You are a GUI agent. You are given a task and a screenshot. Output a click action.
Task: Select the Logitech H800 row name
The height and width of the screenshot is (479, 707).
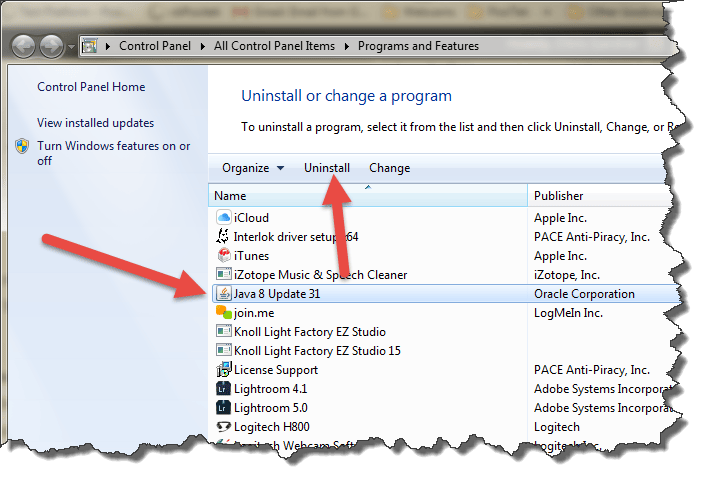tap(271, 427)
